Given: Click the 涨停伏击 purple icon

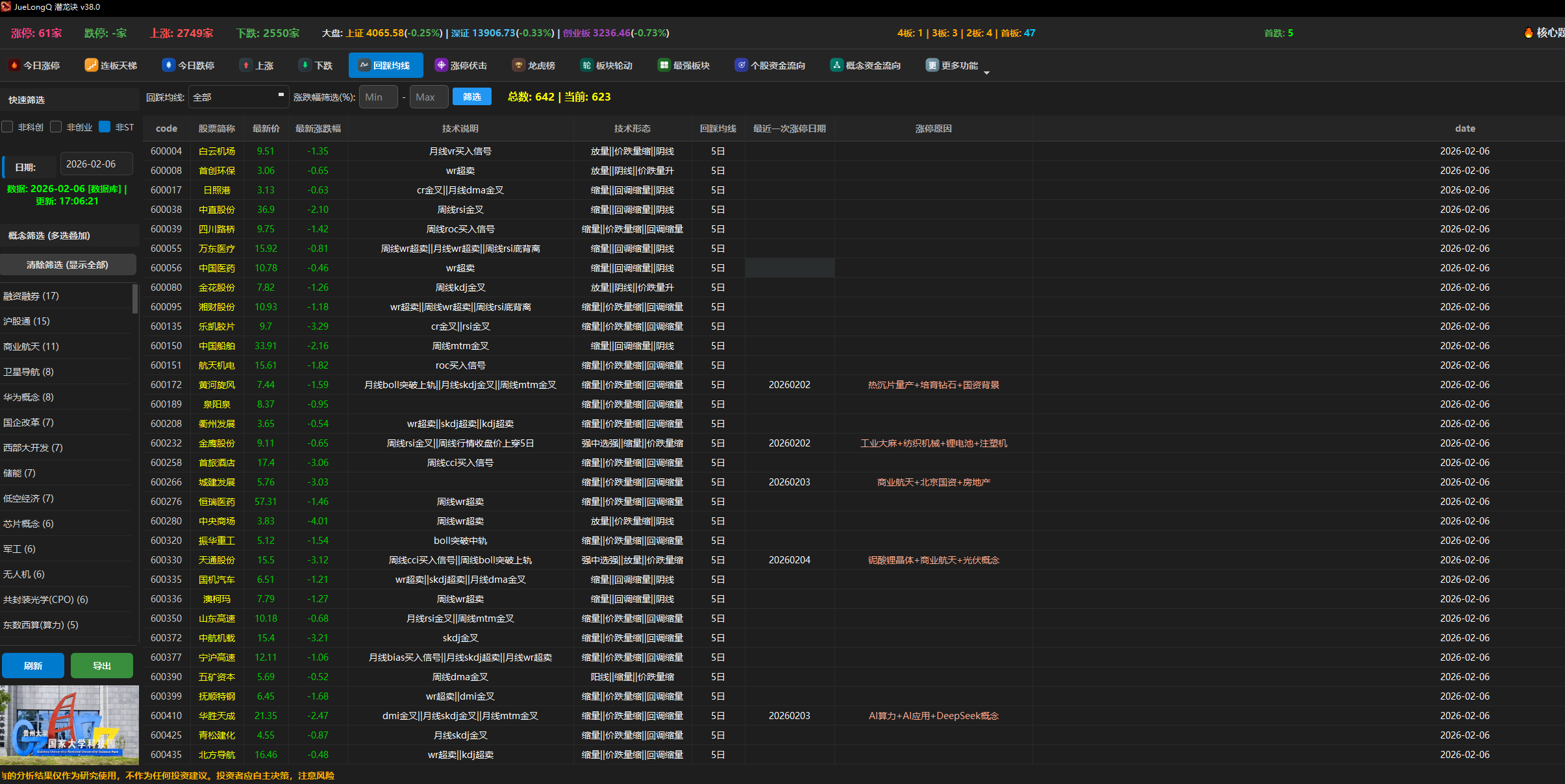Looking at the screenshot, I should [441, 66].
